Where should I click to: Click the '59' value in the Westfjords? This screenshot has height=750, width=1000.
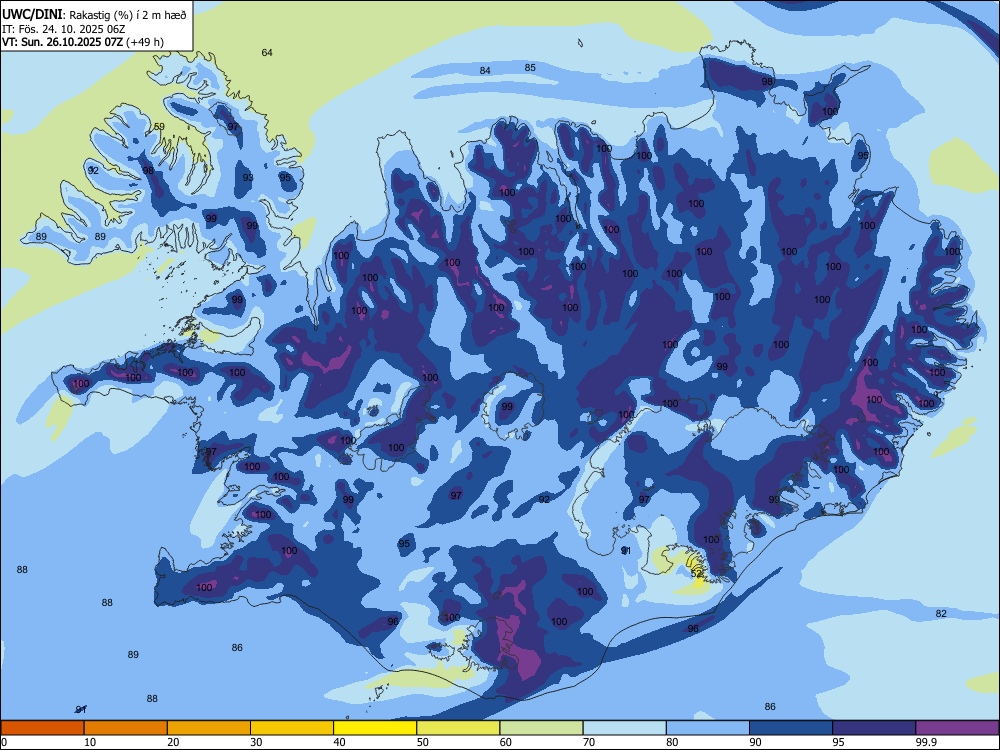(x=159, y=127)
